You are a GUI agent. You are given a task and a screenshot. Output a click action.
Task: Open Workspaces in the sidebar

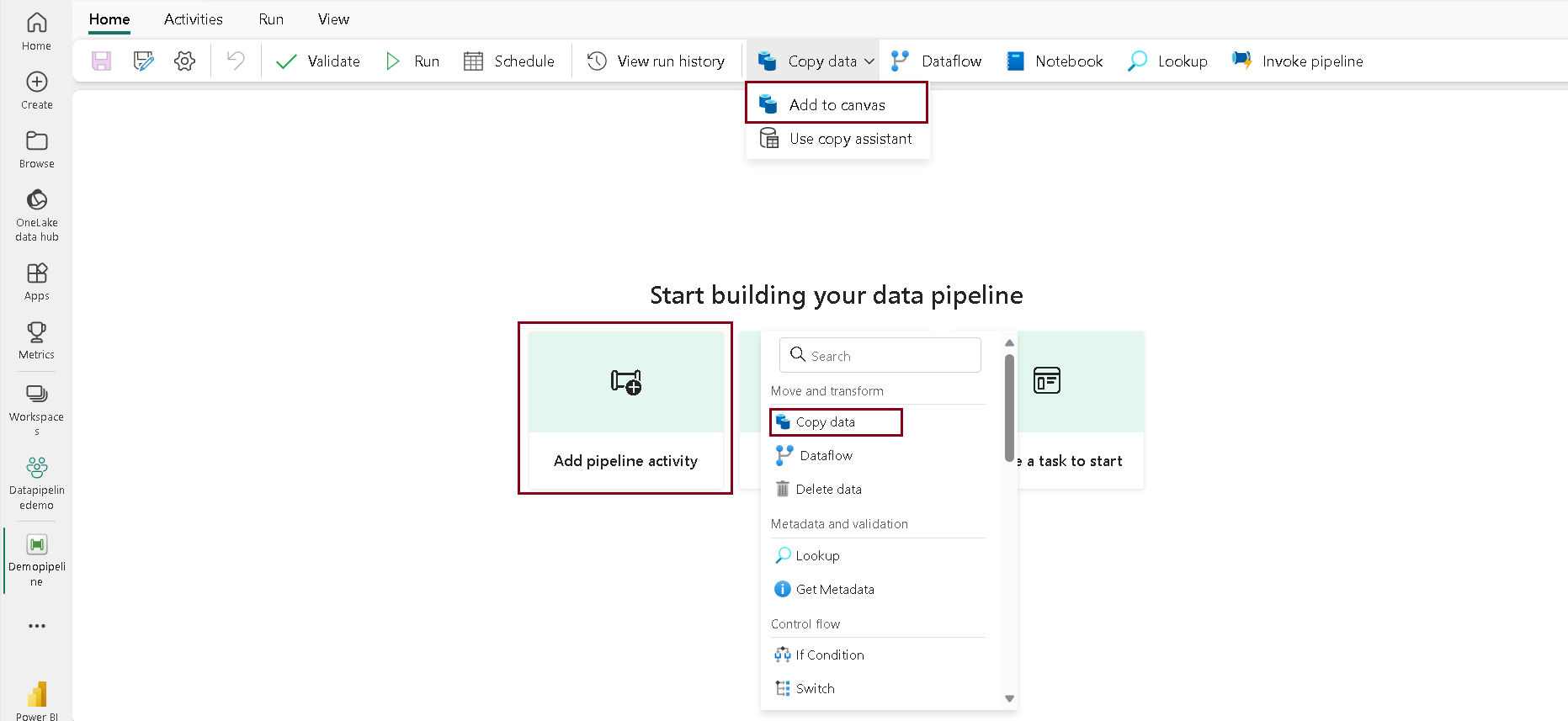36,409
